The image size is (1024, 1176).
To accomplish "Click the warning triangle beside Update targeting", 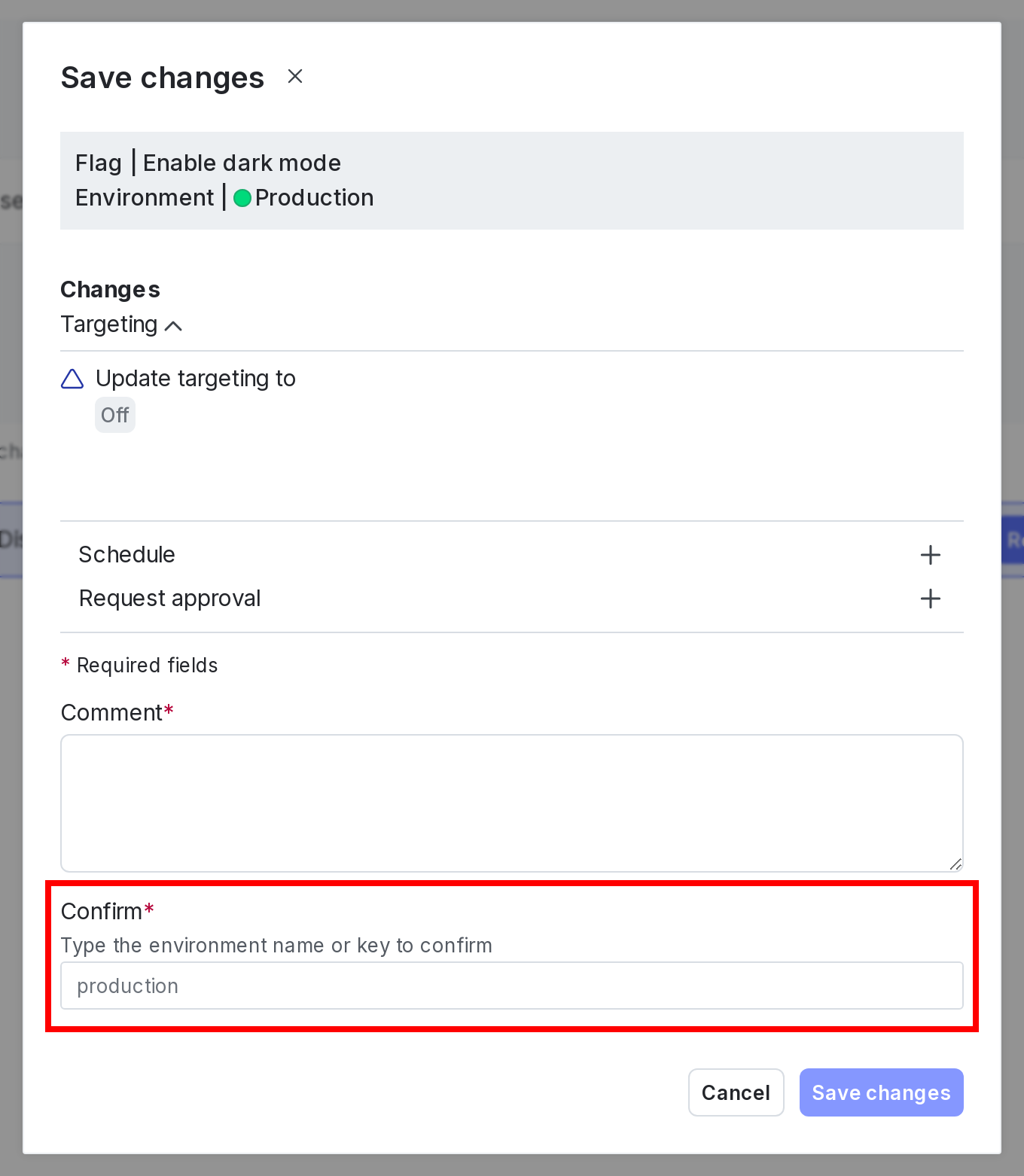I will click(x=72, y=379).
